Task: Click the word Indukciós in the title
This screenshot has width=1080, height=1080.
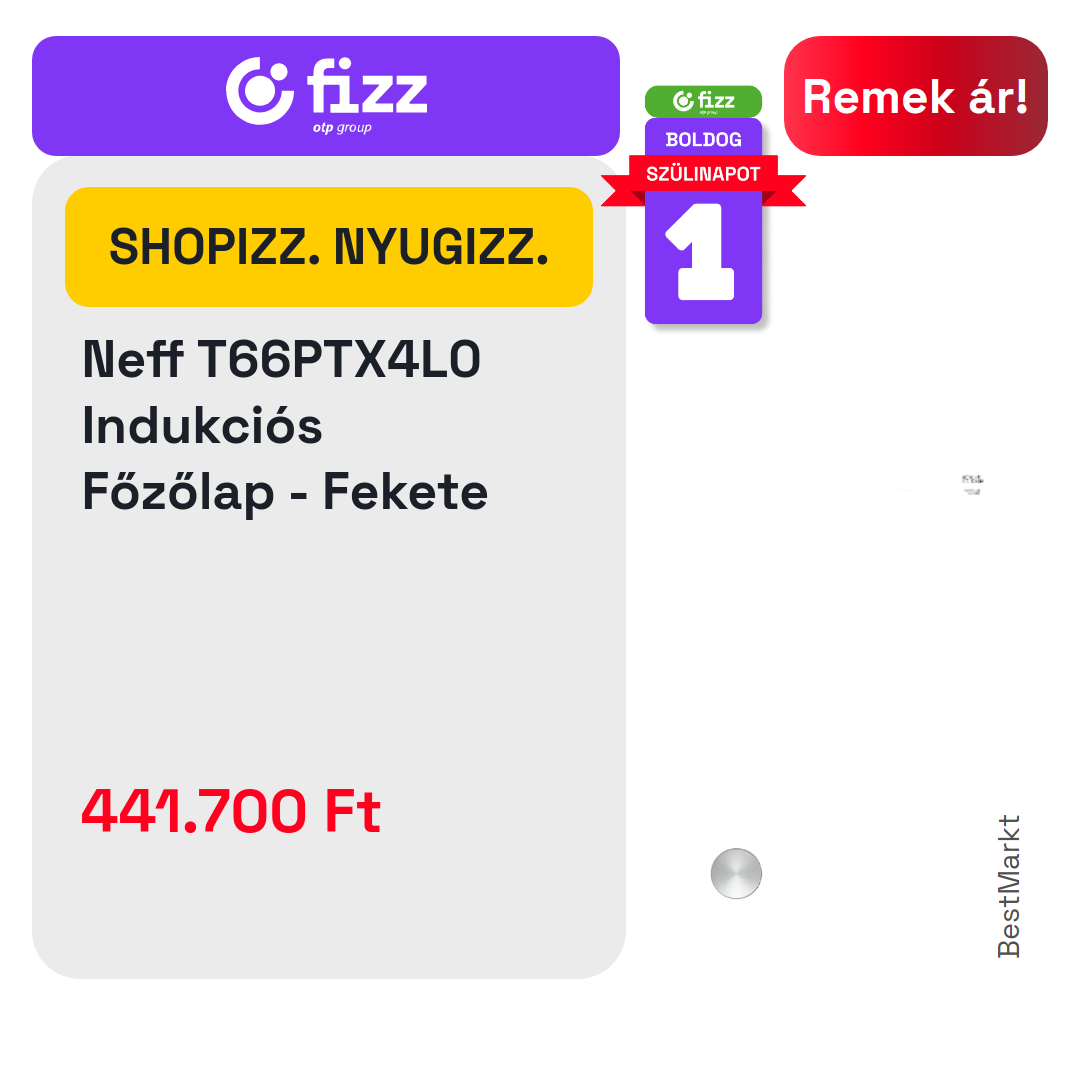Action: pyautogui.click(x=202, y=425)
